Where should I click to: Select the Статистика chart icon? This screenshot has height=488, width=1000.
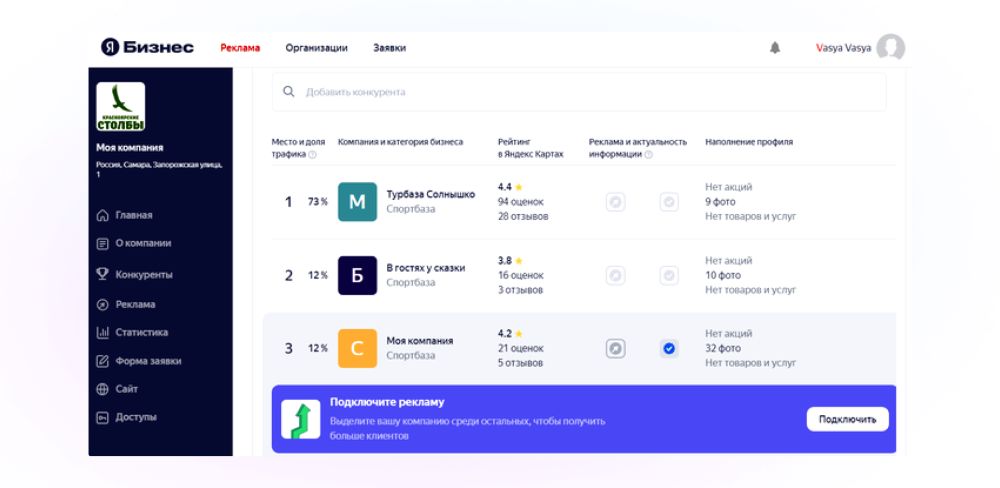(x=102, y=332)
